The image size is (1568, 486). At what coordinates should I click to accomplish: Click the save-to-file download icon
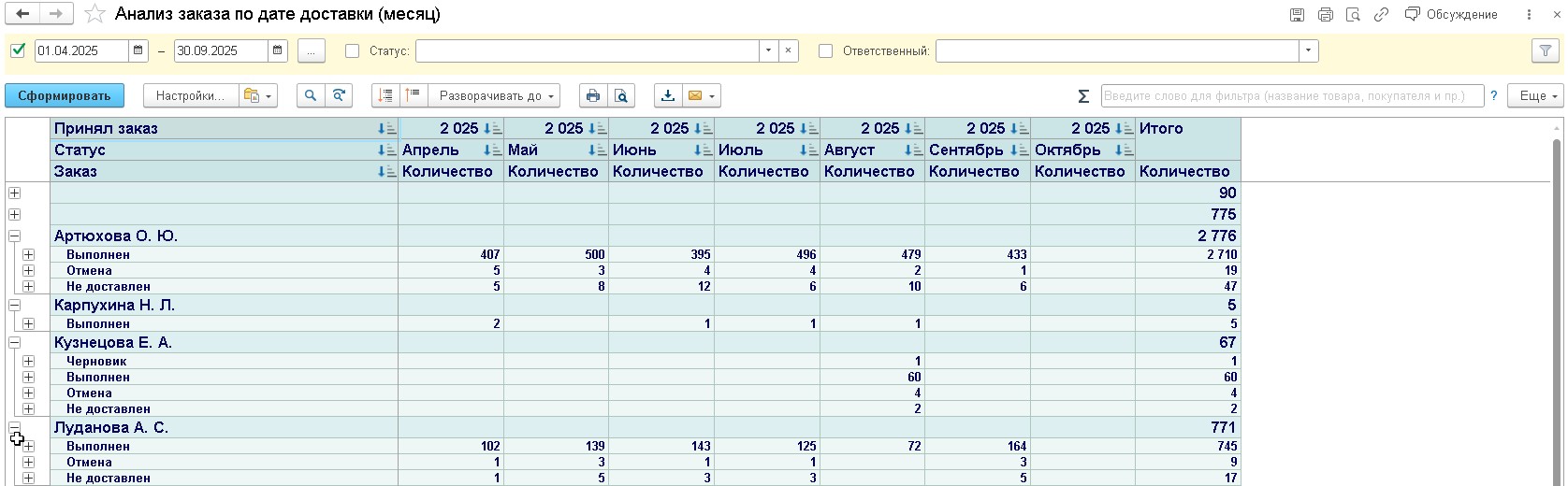(x=667, y=95)
